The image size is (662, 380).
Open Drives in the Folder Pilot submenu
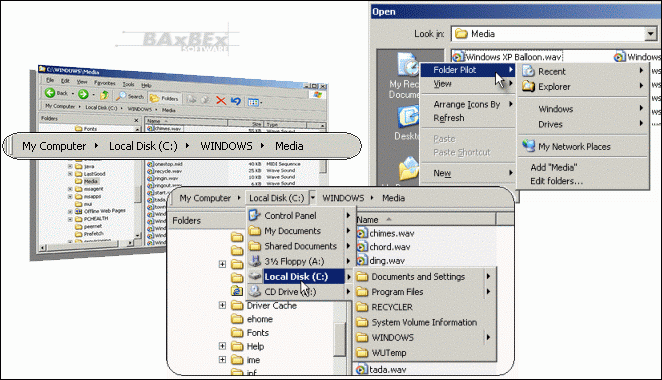[x=583, y=124]
